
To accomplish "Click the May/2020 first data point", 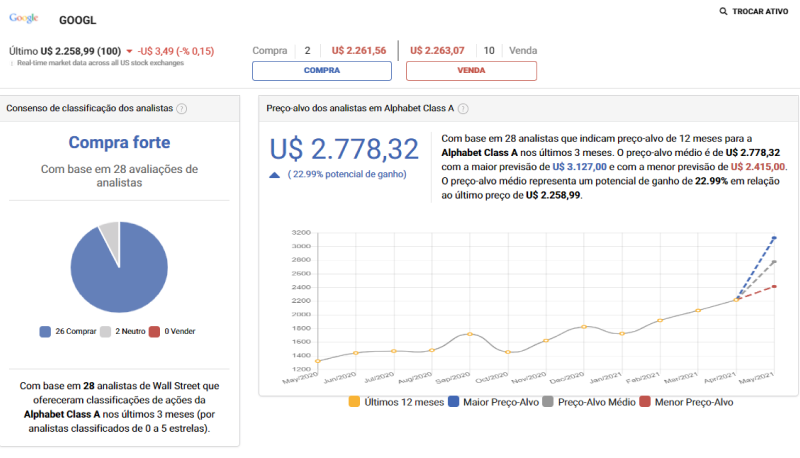I will pos(318,361).
